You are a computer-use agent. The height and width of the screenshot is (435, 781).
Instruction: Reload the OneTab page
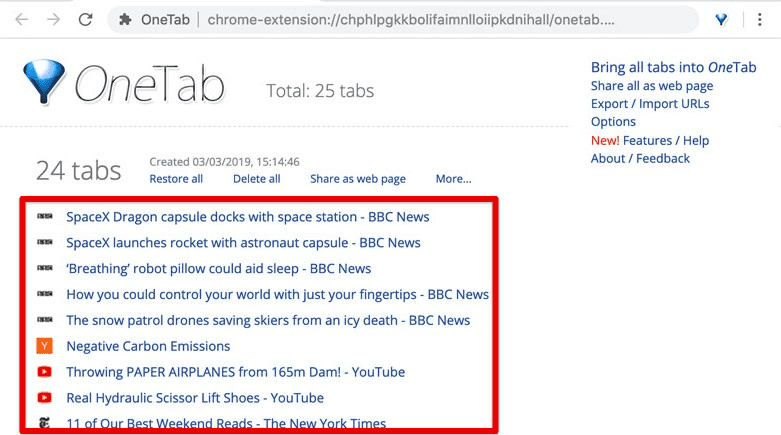pos(86,19)
